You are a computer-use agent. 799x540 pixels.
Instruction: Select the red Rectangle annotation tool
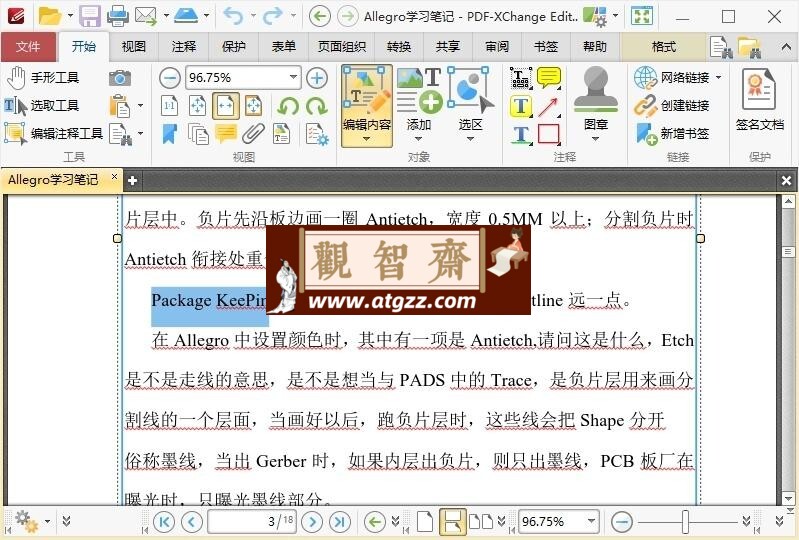pyautogui.click(x=549, y=134)
